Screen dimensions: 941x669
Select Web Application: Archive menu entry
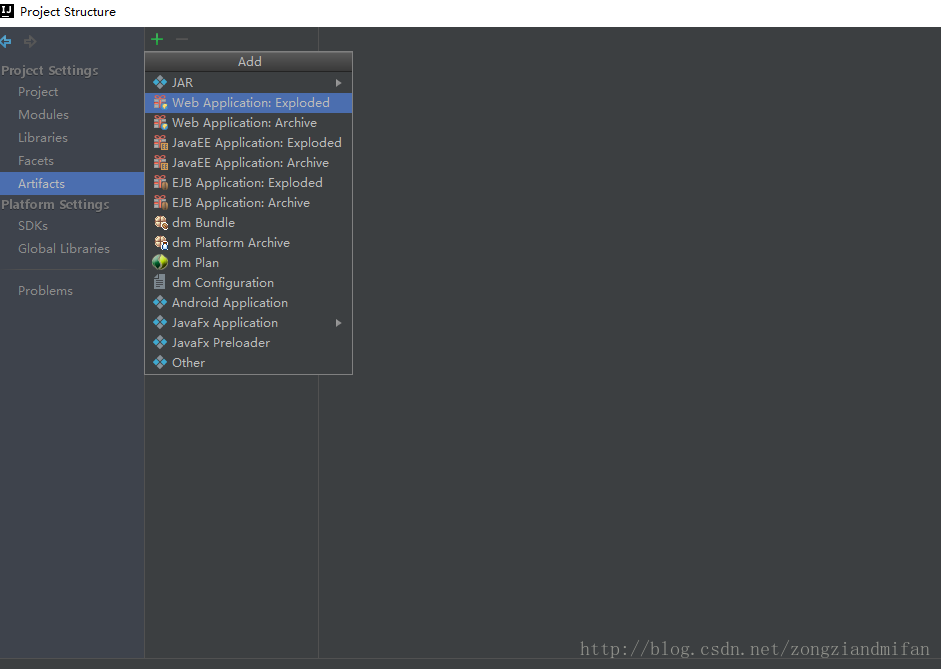coord(248,122)
